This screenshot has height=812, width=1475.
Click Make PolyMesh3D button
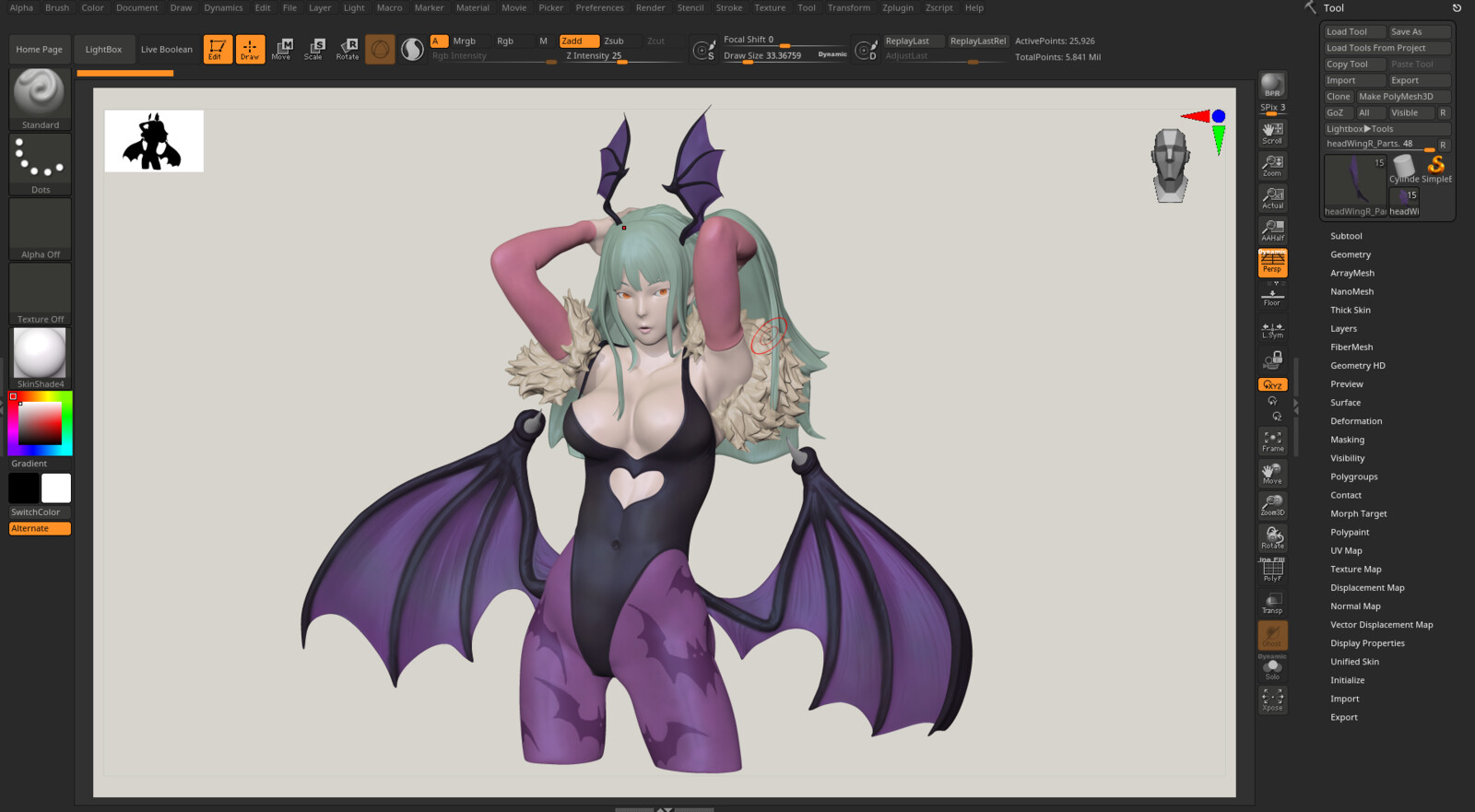coord(1402,96)
